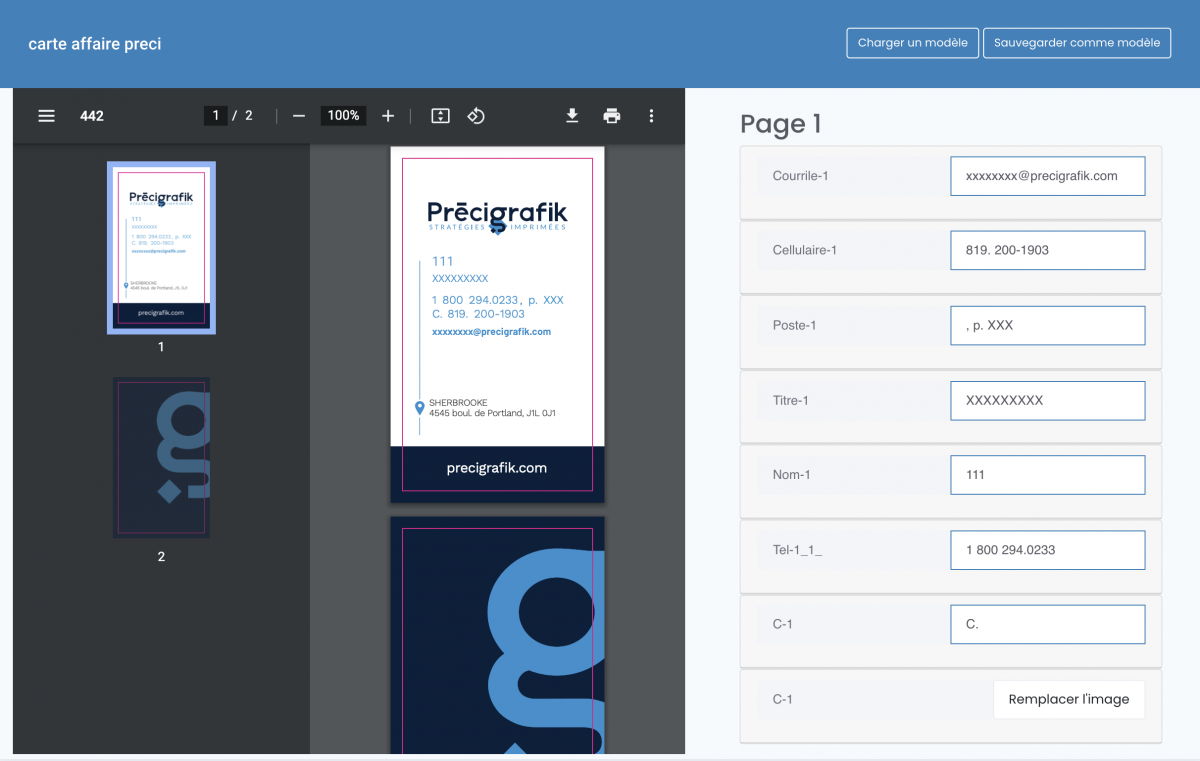Click the Nom-1 input field
This screenshot has width=1200, height=761.
pos(1048,475)
